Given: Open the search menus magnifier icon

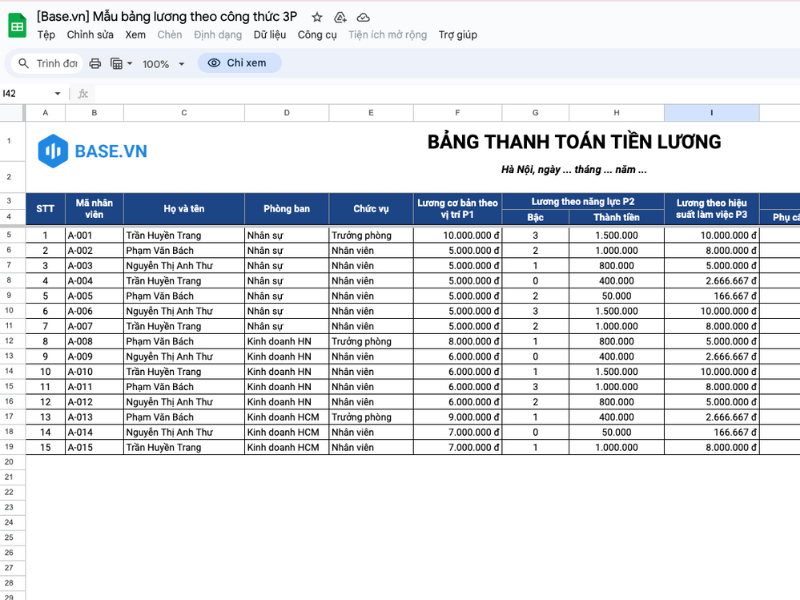Looking at the screenshot, I should pyautogui.click(x=23, y=62).
